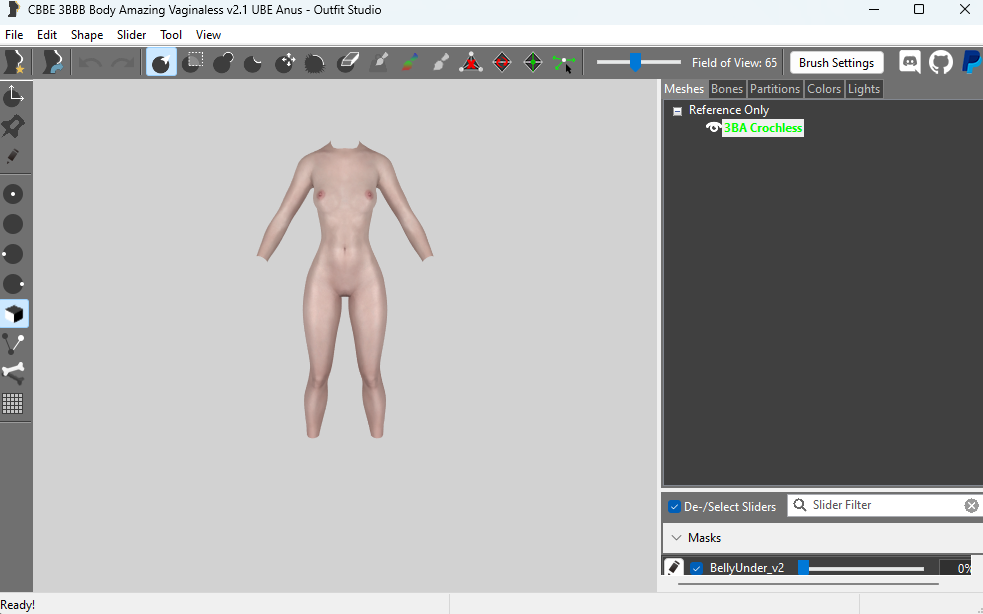This screenshot has width=983, height=614.
Task: Click the circle icon with right-edge dot
Action: 13,284
